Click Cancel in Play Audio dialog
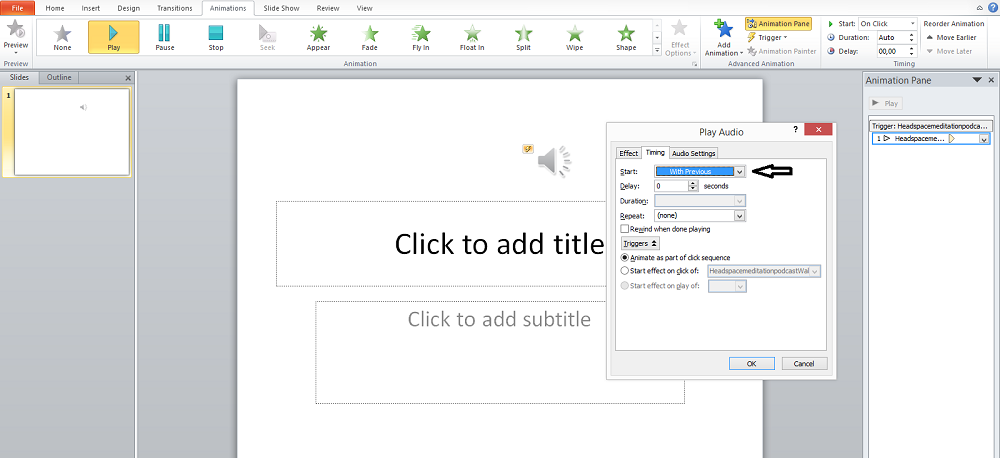1000x458 pixels. (x=804, y=363)
